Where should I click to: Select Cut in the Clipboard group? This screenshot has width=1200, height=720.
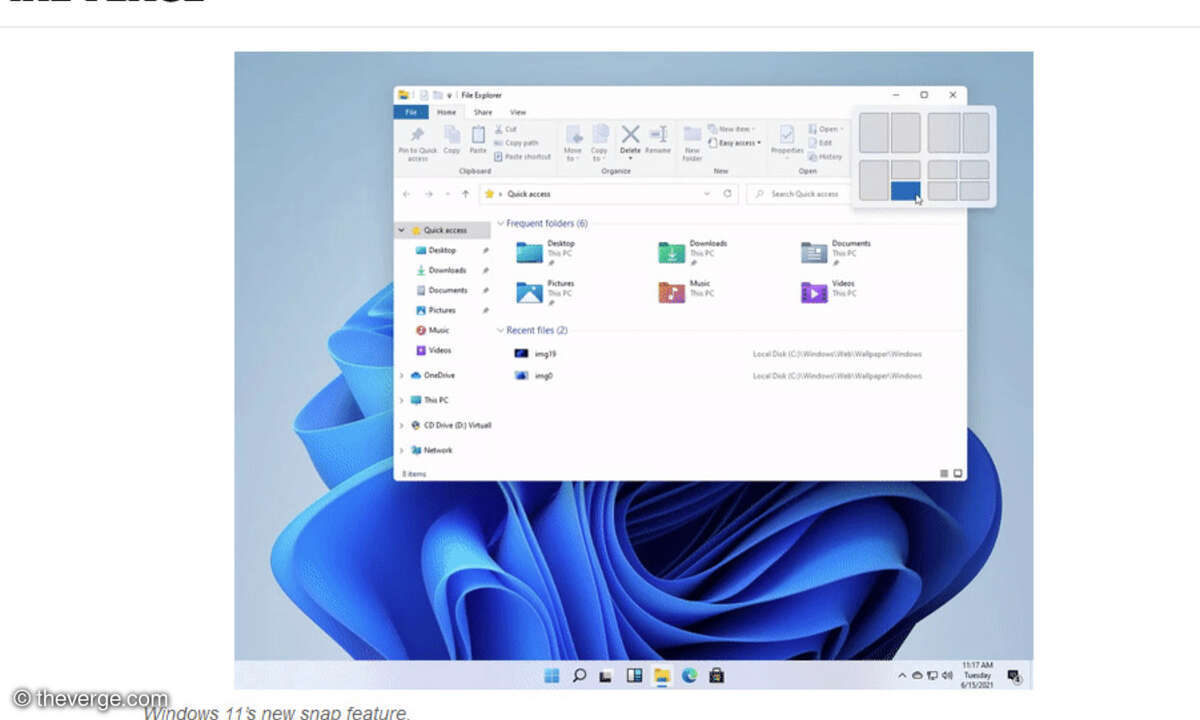pos(505,129)
